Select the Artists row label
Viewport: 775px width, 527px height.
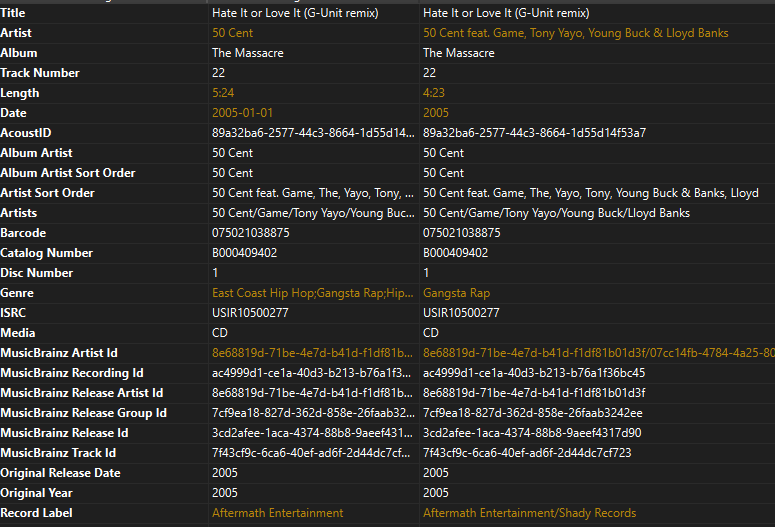[19, 213]
